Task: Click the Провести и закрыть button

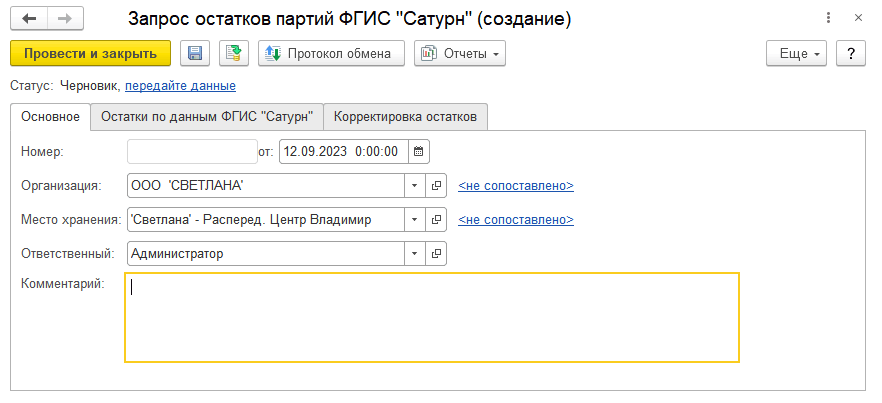Action: tap(90, 53)
